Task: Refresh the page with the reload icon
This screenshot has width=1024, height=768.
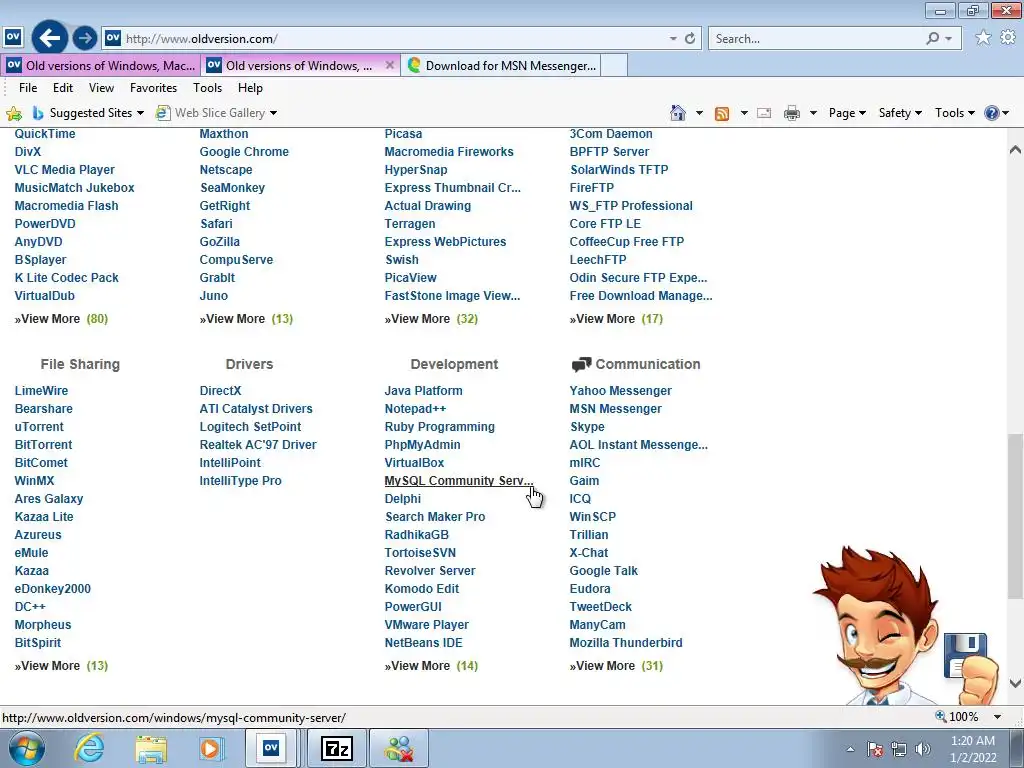Action: [690, 39]
